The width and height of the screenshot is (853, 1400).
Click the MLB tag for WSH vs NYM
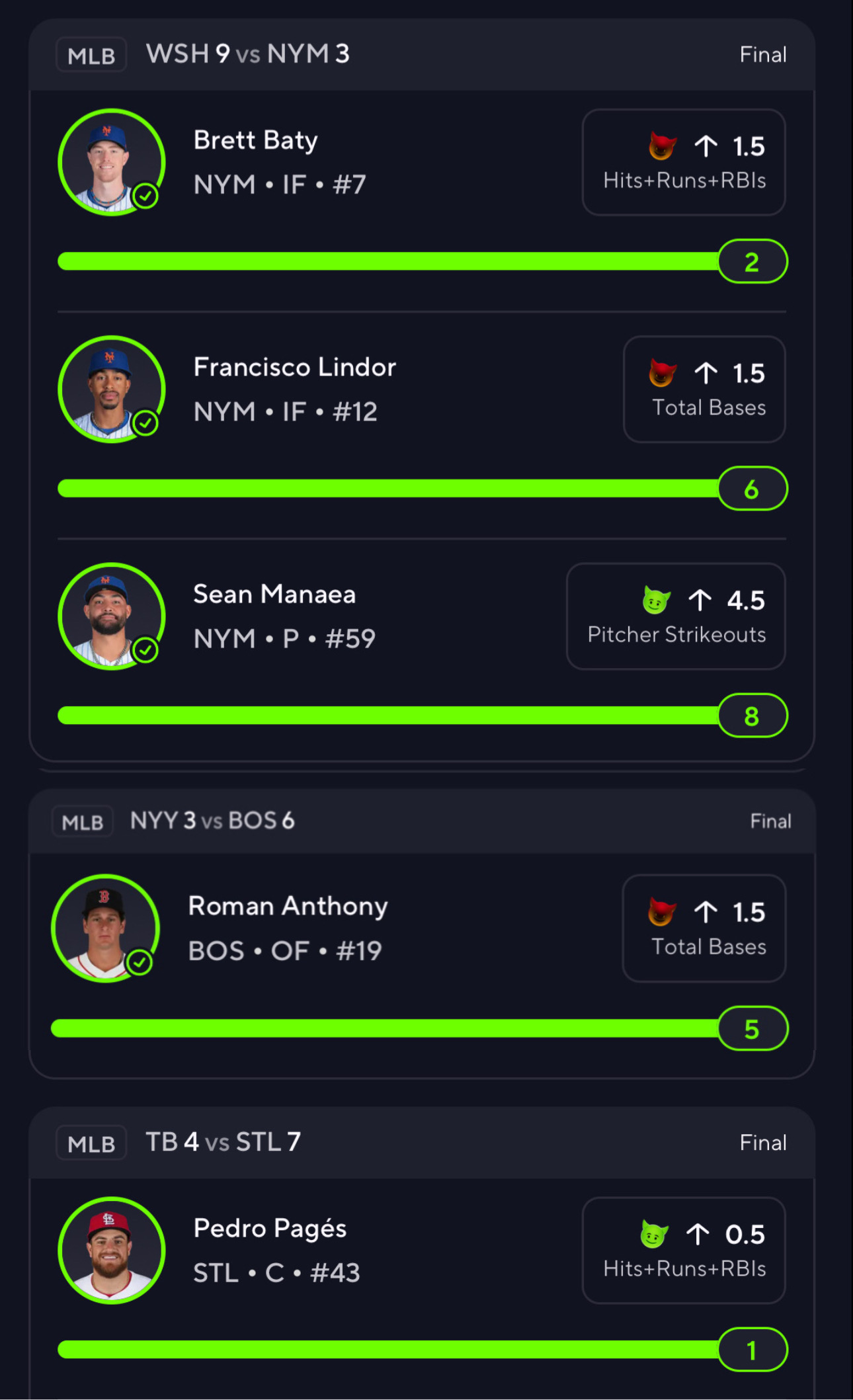tap(91, 55)
